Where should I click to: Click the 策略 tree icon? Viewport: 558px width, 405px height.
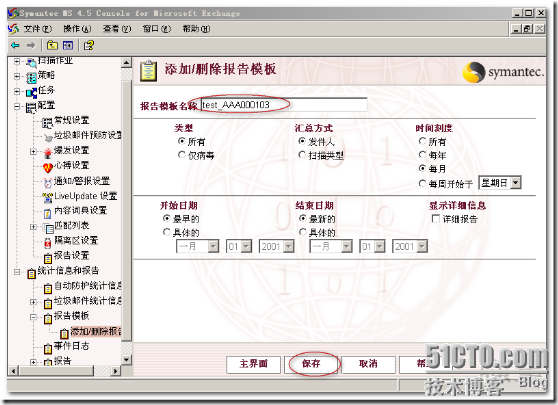[x=31, y=77]
